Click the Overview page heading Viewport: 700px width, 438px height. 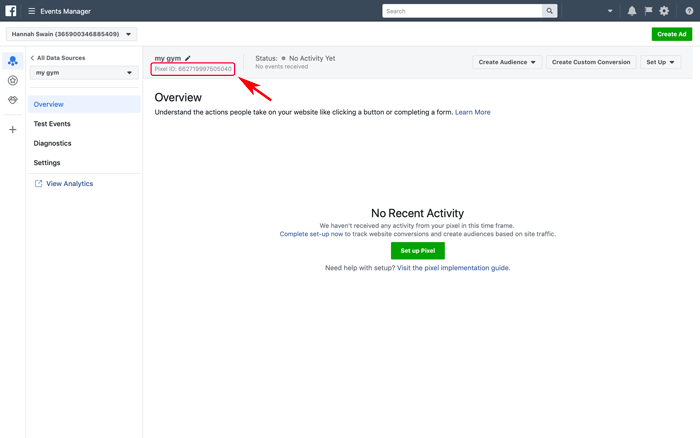click(x=178, y=97)
